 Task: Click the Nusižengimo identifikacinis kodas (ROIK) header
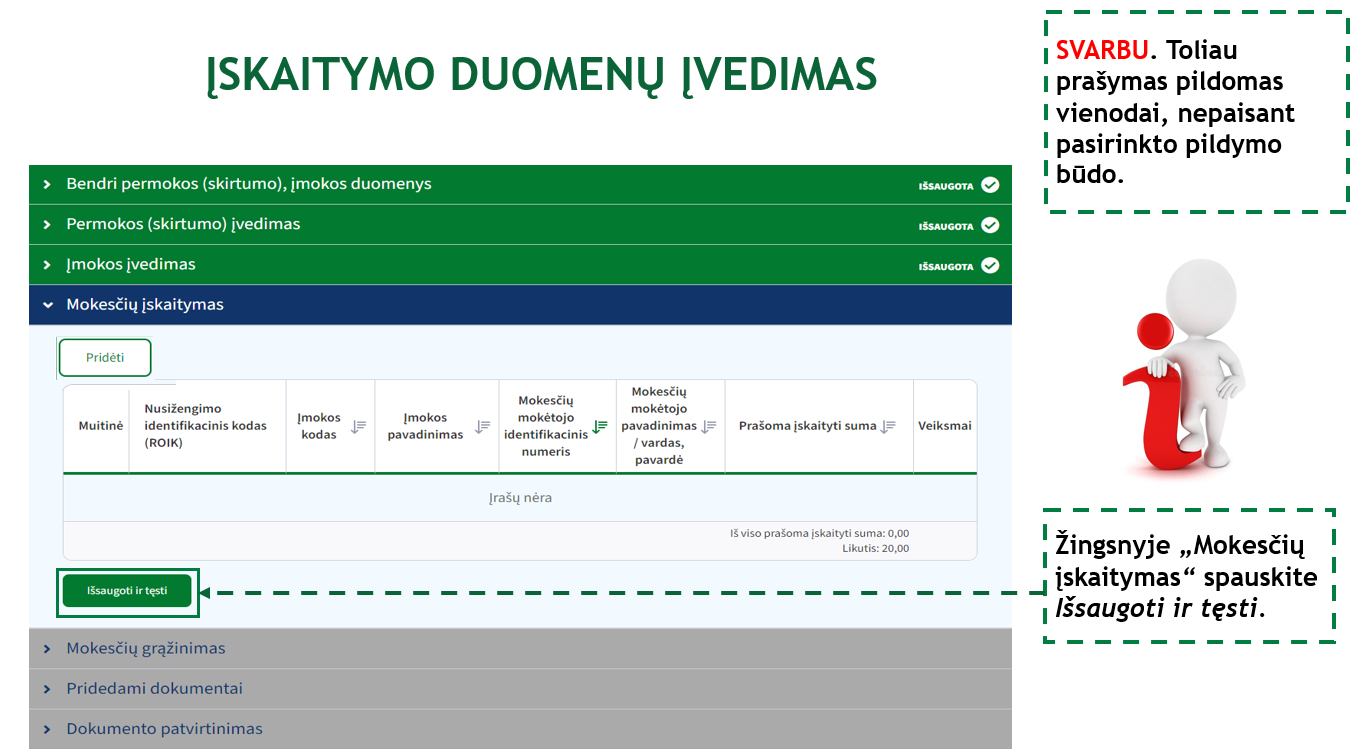click(205, 425)
